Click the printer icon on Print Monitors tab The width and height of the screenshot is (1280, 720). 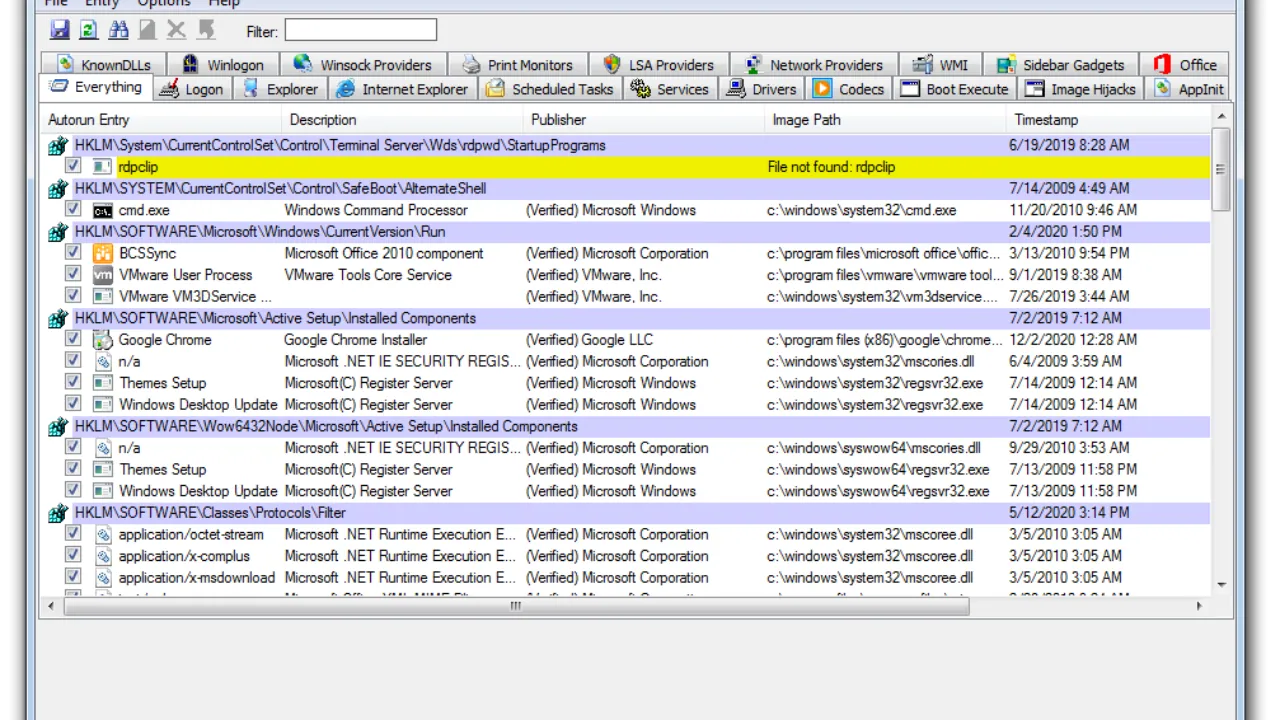click(471, 65)
